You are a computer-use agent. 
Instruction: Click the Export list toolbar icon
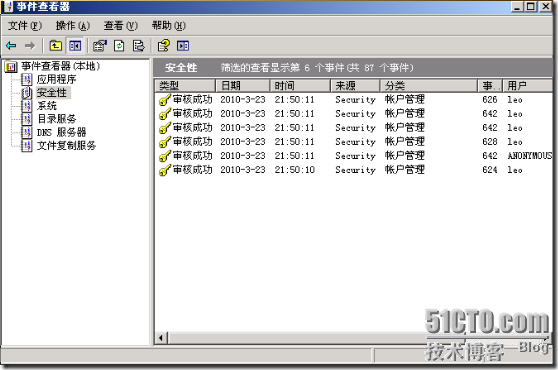pos(138,46)
